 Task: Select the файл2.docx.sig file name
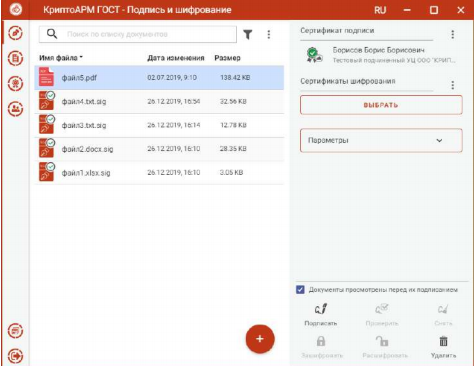pyautogui.click(x=87, y=149)
